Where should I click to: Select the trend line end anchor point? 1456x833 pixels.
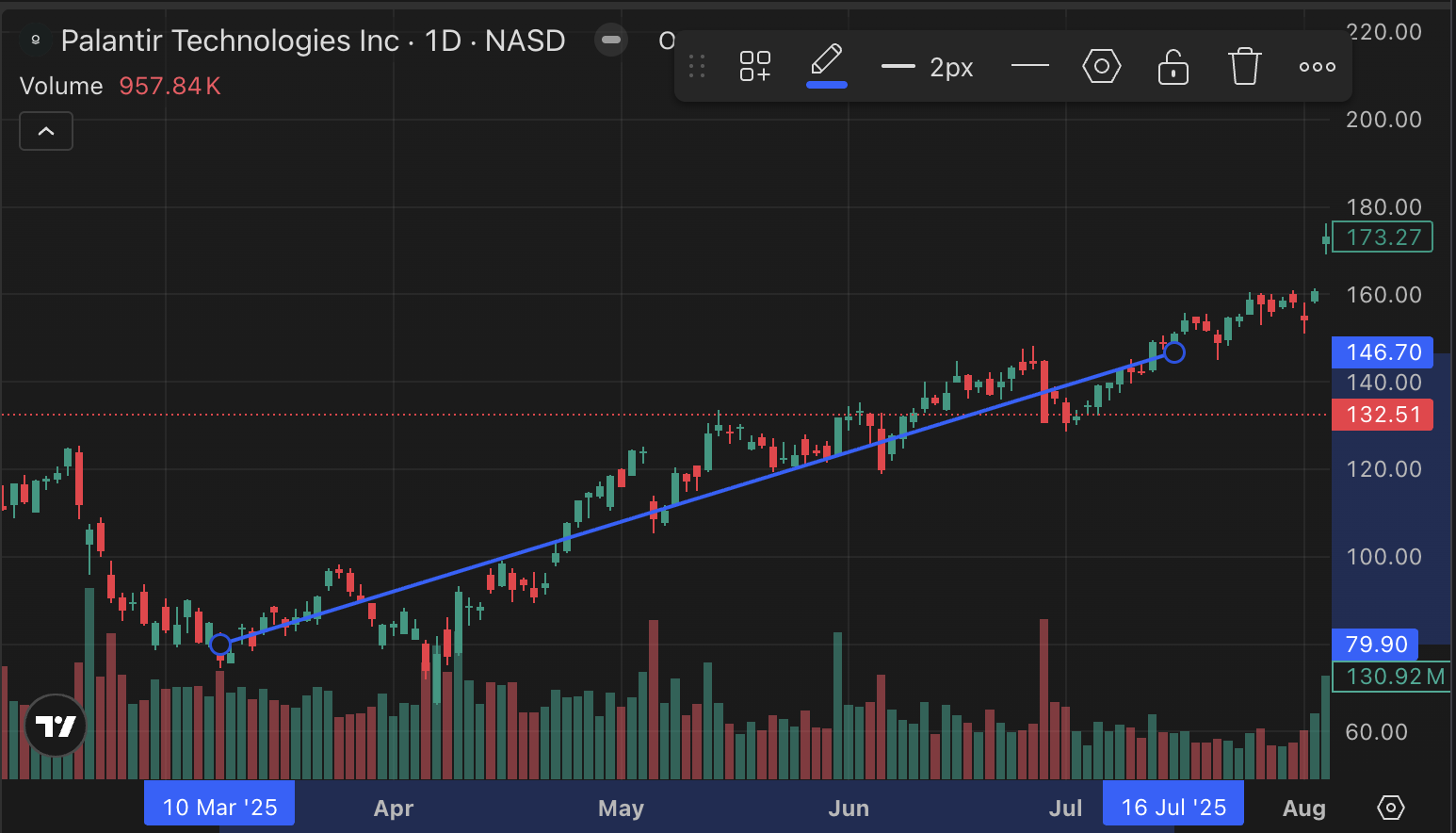pos(1174,352)
